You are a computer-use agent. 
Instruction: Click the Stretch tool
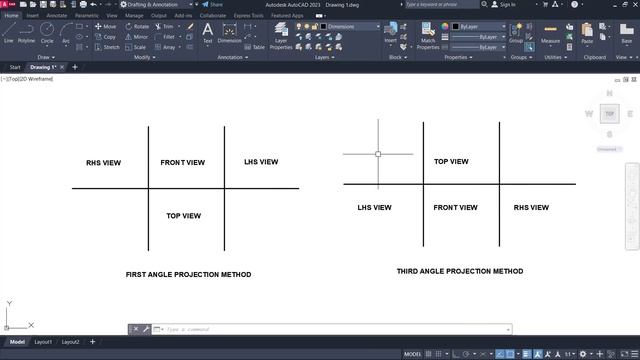click(x=107, y=47)
